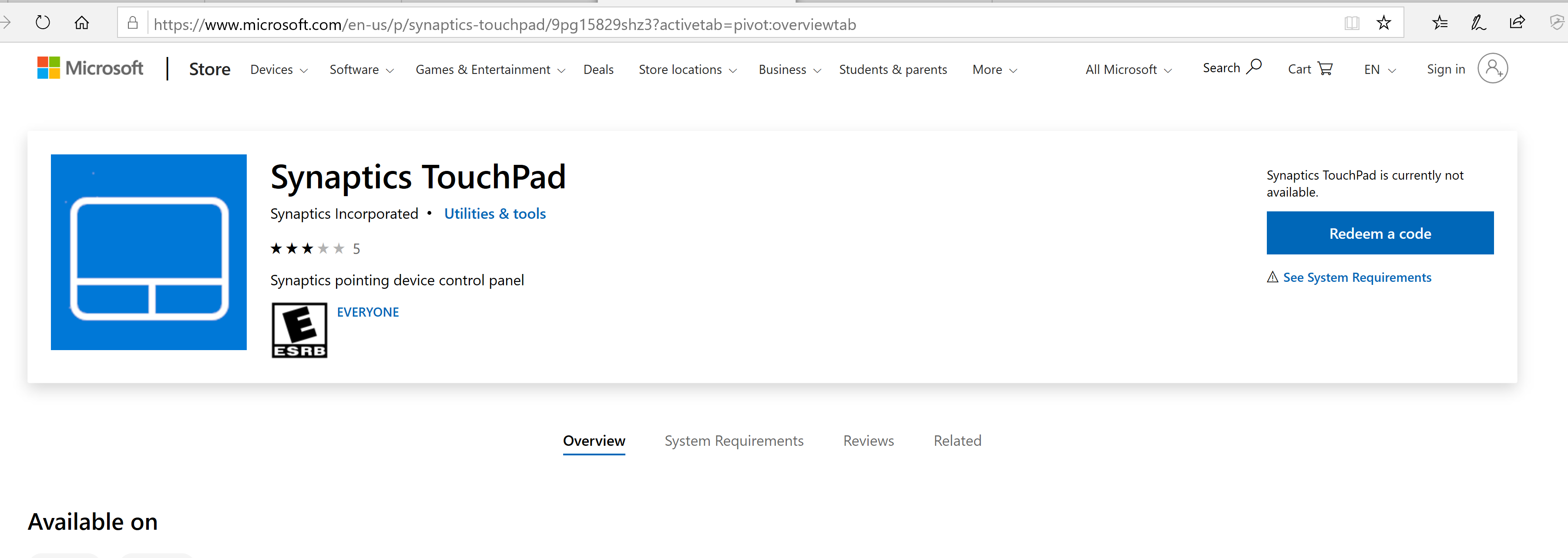
Task: Open the Deals menu item
Action: click(x=598, y=70)
